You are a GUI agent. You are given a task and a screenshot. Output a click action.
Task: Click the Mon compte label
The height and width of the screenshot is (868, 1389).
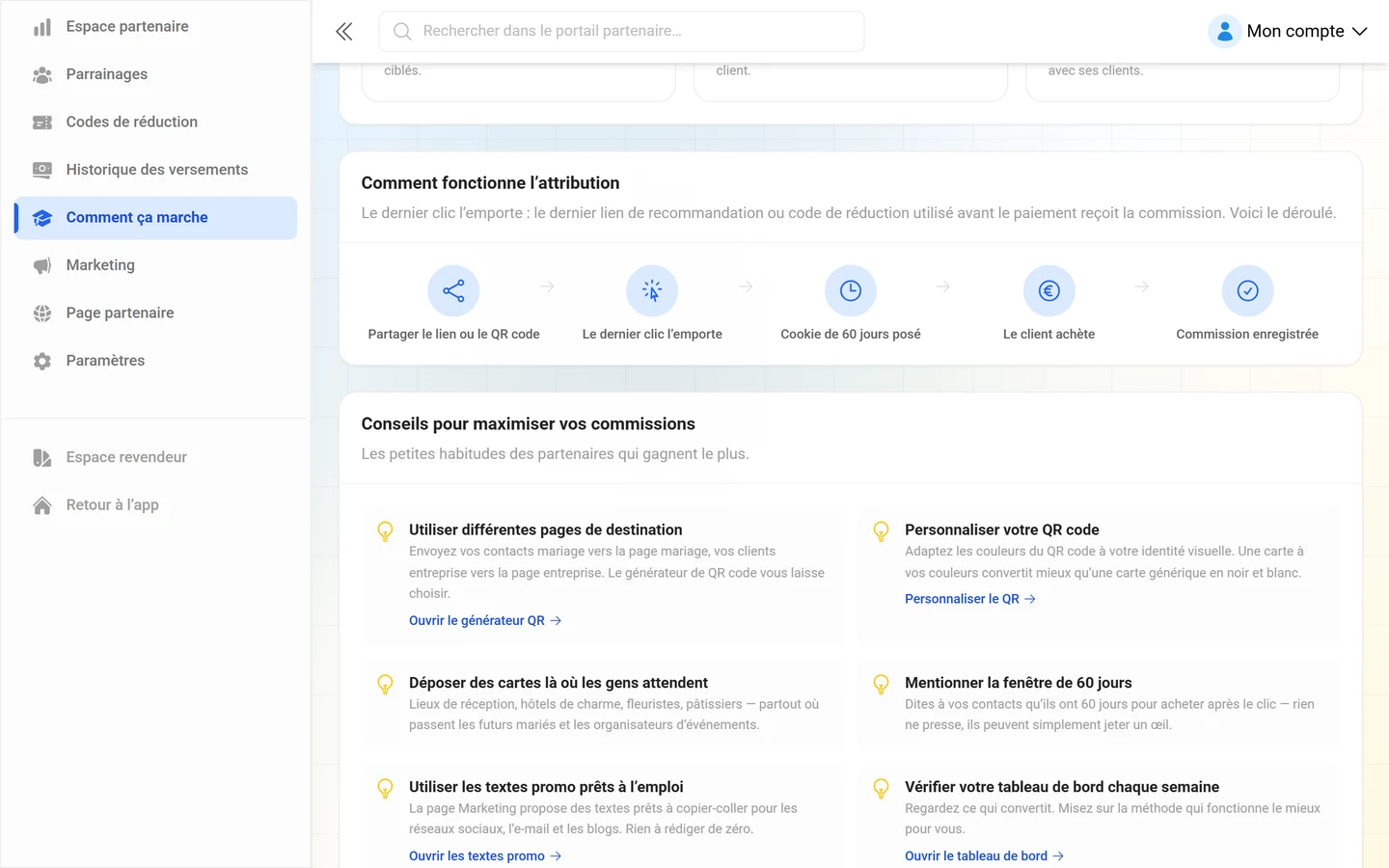point(1295,32)
